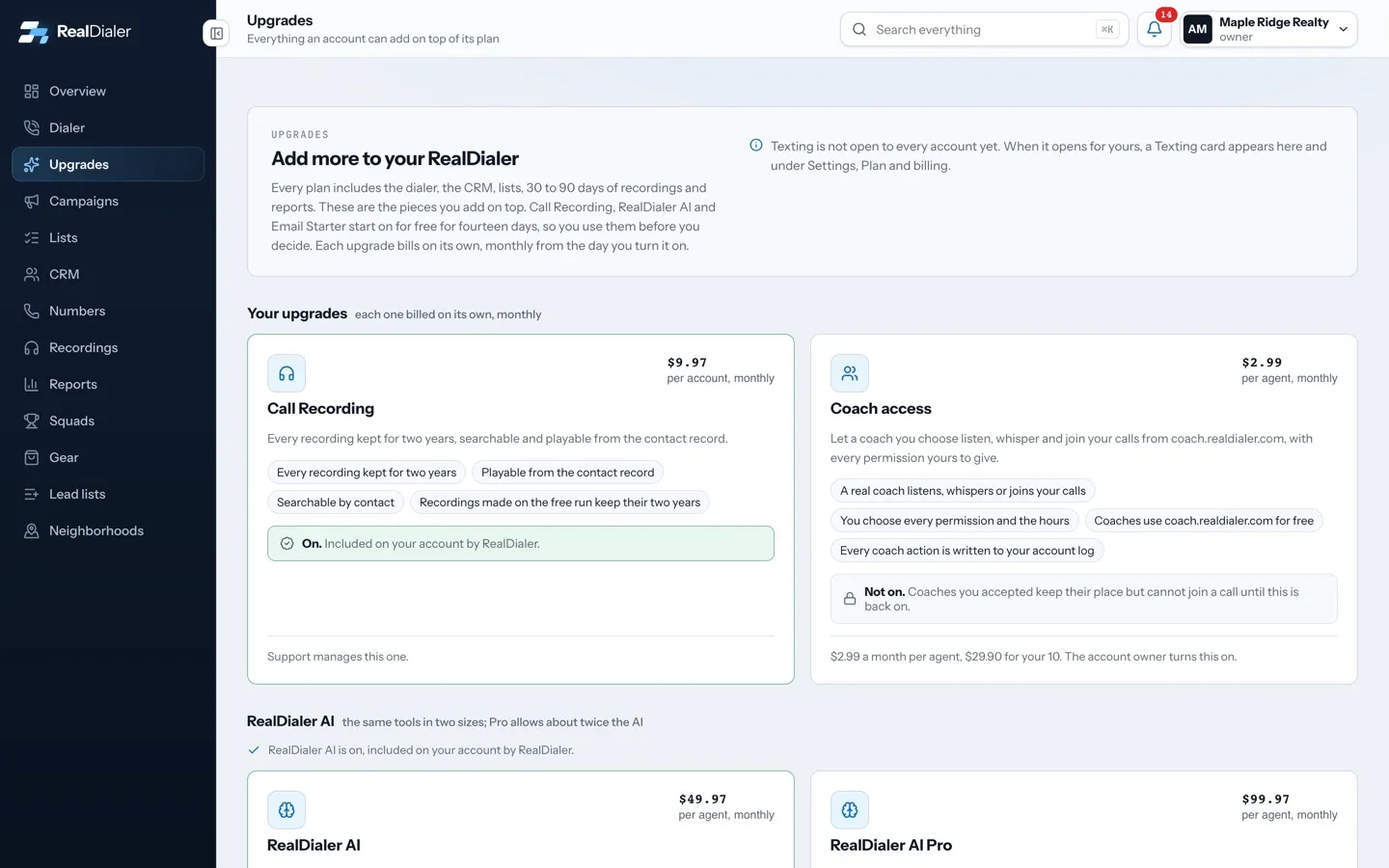The width and height of the screenshot is (1389, 868).
Task: Collapse the sidebar with the panel toggle
Action: coord(216,33)
